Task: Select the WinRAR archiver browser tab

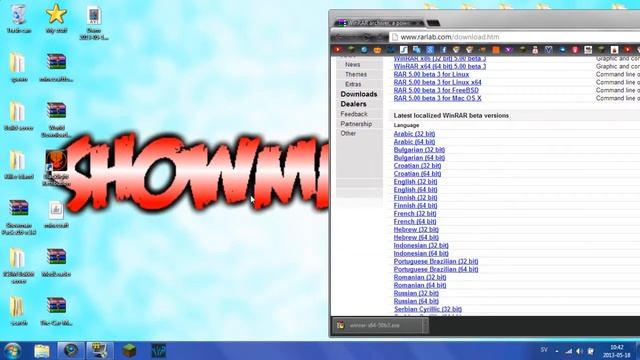Action: pyautogui.click(x=379, y=23)
